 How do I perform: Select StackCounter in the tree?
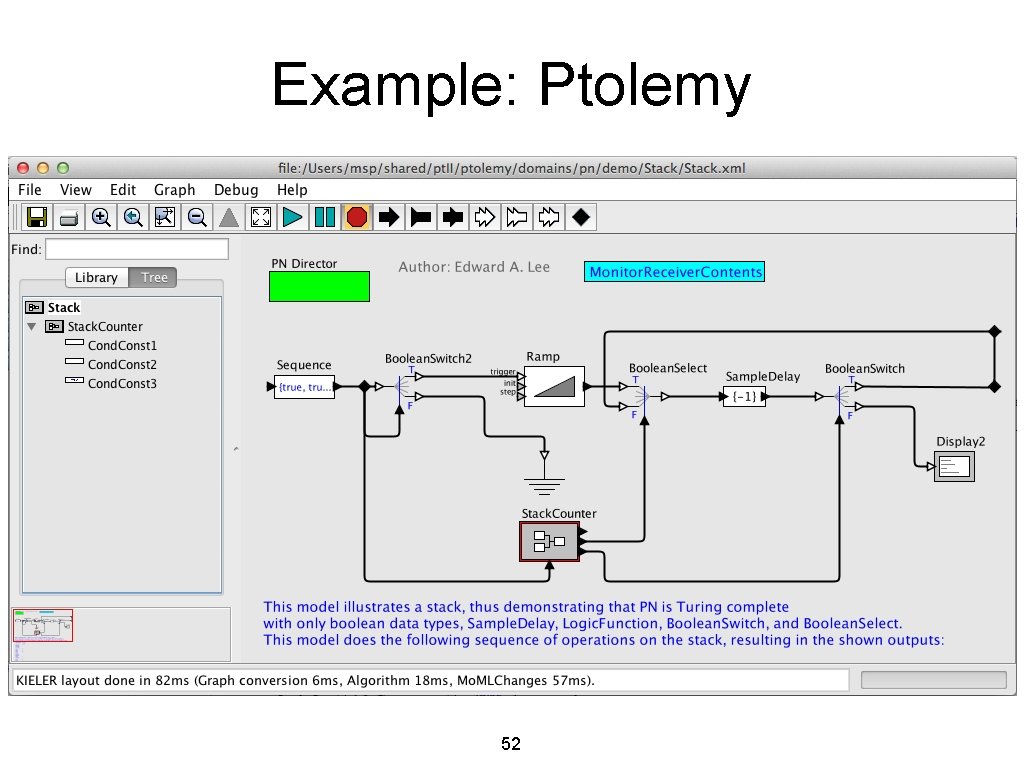coord(94,327)
